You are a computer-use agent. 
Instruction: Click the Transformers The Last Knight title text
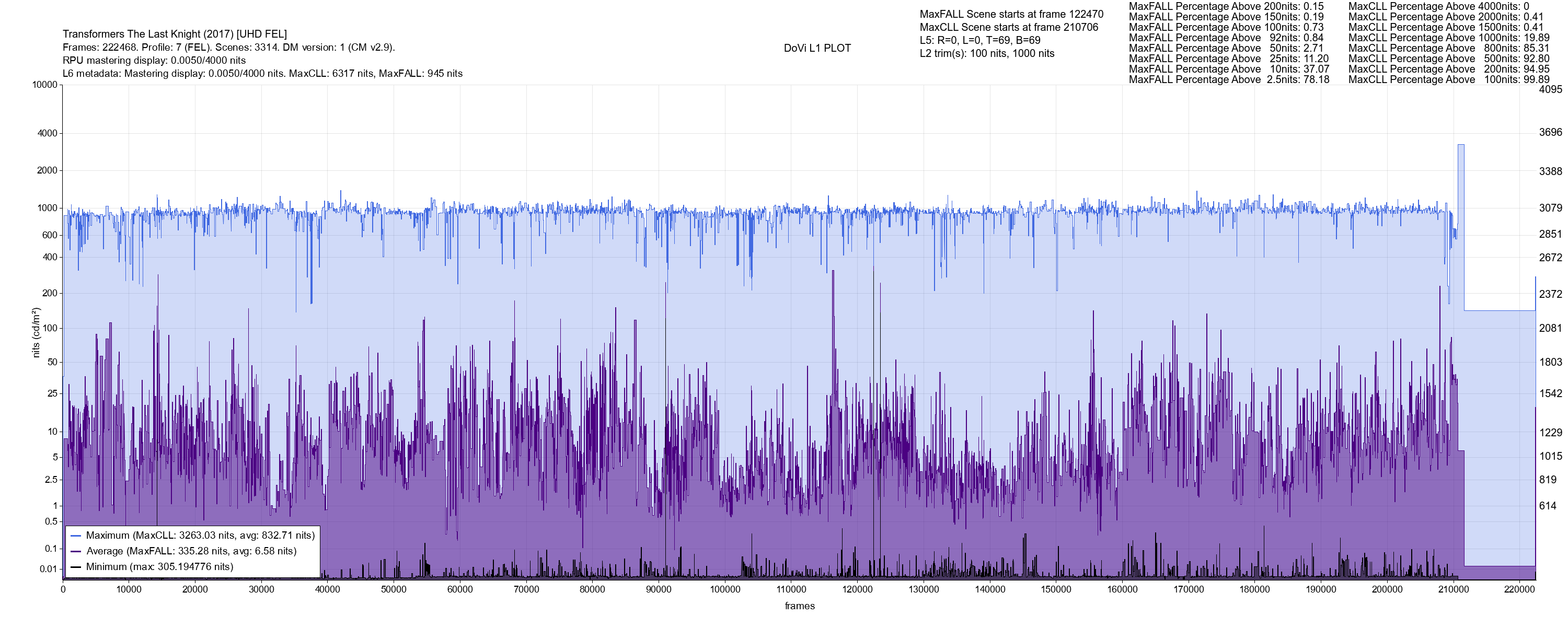(x=175, y=34)
